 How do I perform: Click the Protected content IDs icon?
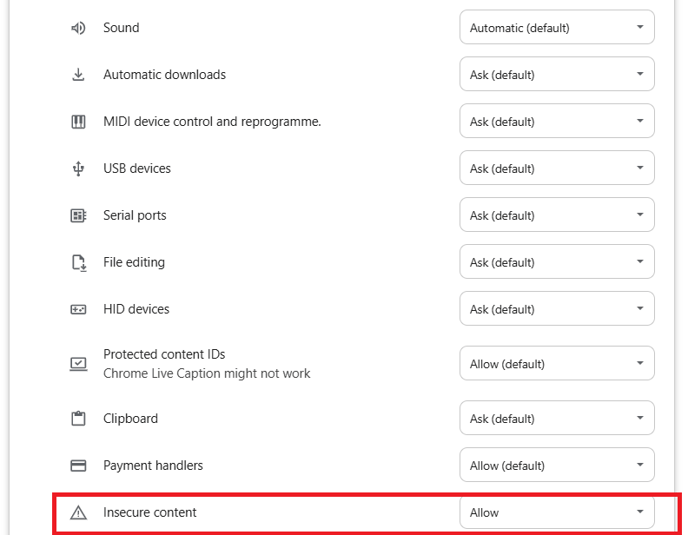78,364
